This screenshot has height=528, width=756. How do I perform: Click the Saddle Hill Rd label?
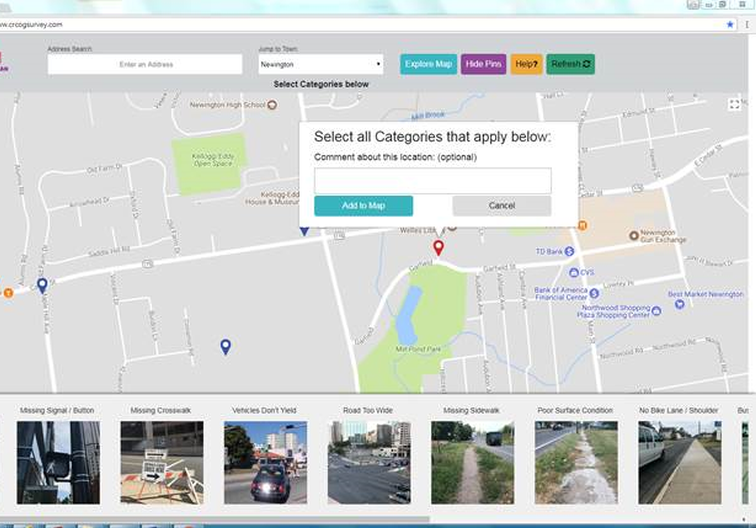[109, 252]
